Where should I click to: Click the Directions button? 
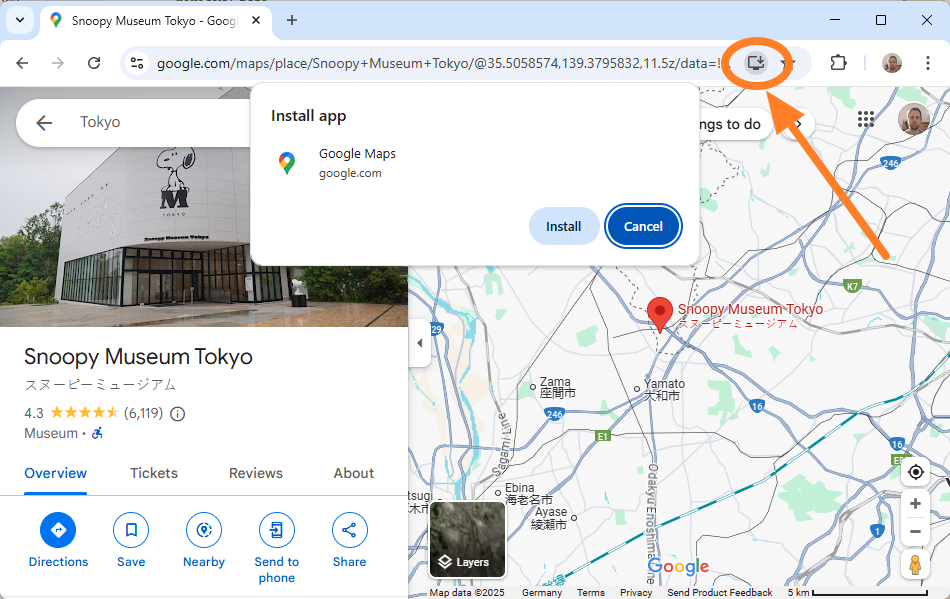[x=58, y=540]
